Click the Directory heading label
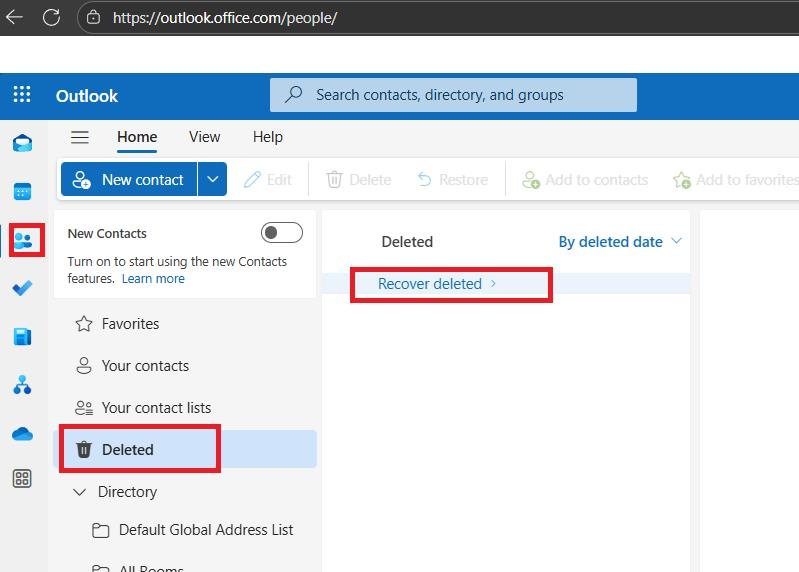The image size is (799, 572). [x=127, y=492]
